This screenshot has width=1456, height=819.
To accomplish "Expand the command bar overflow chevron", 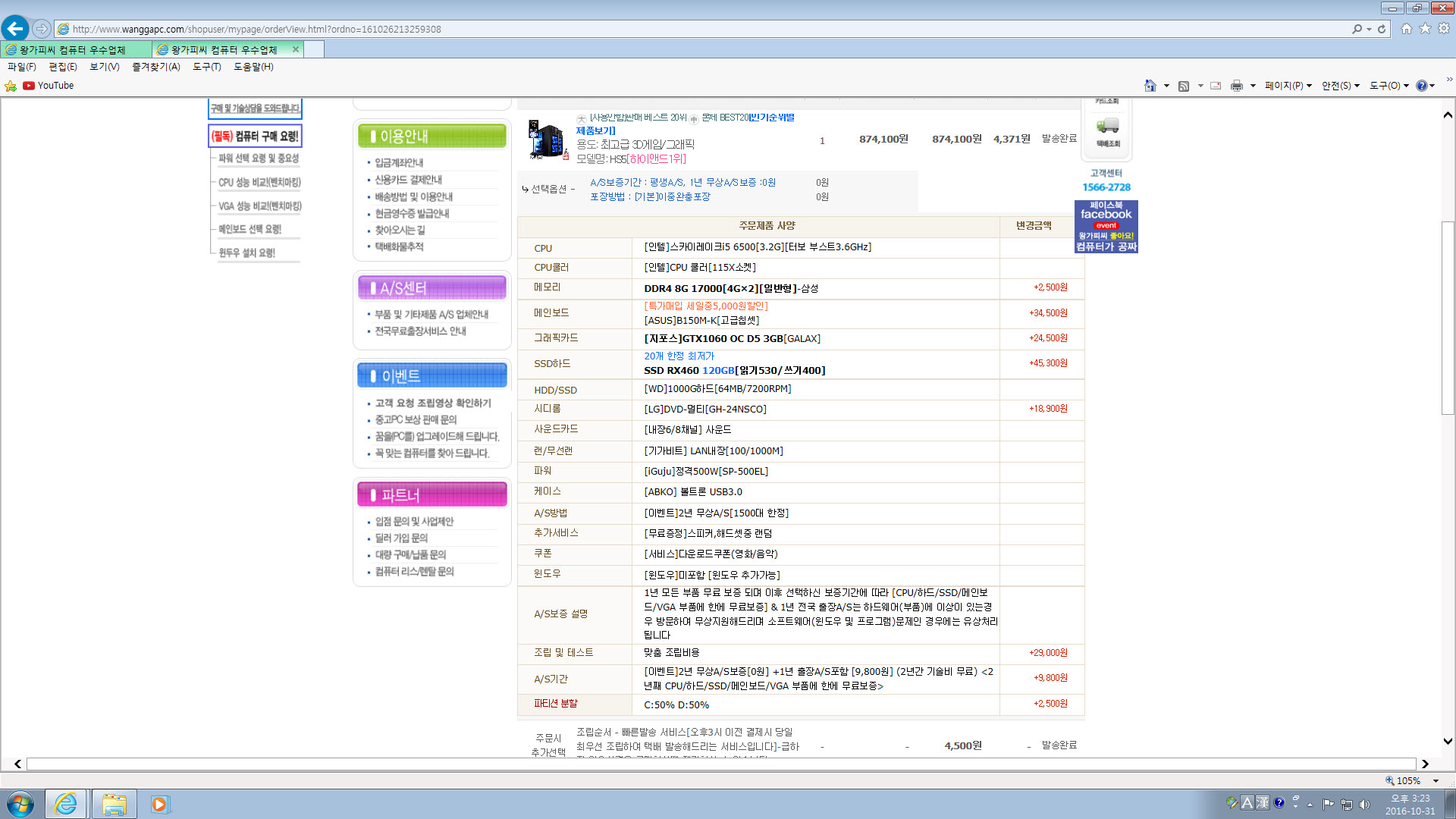I will (1449, 79).
